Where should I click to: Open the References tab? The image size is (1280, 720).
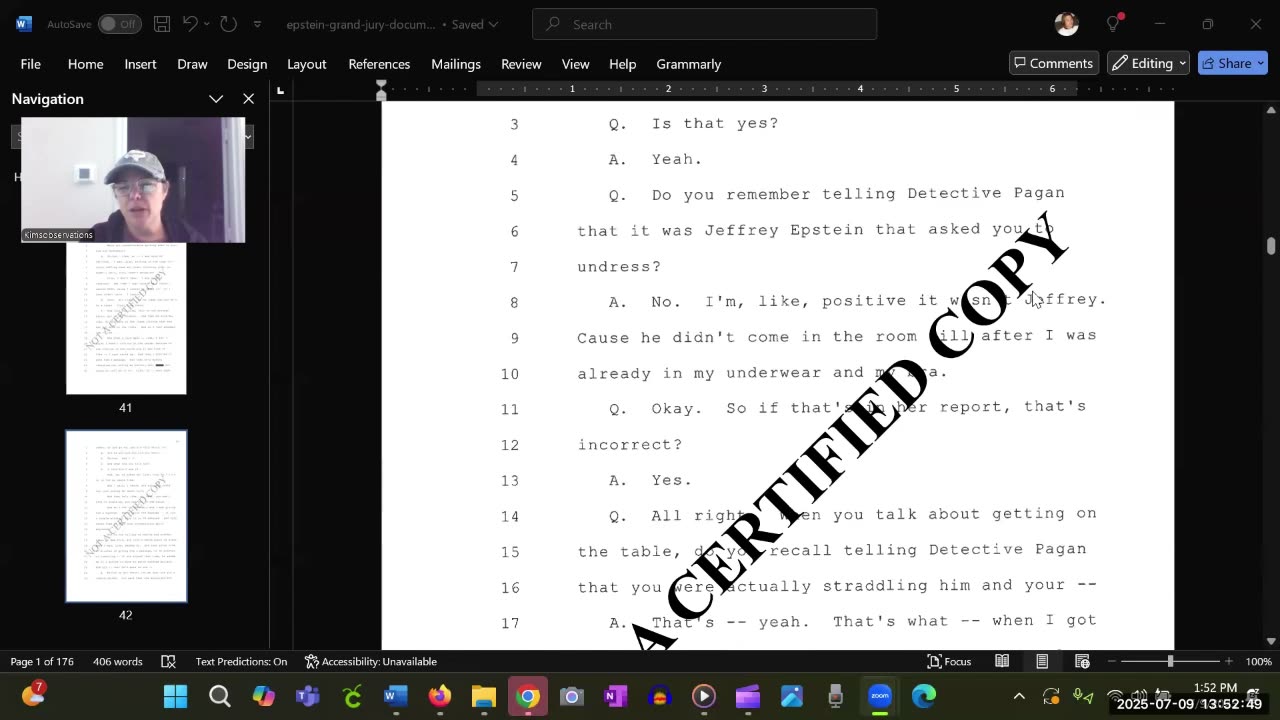tap(379, 63)
